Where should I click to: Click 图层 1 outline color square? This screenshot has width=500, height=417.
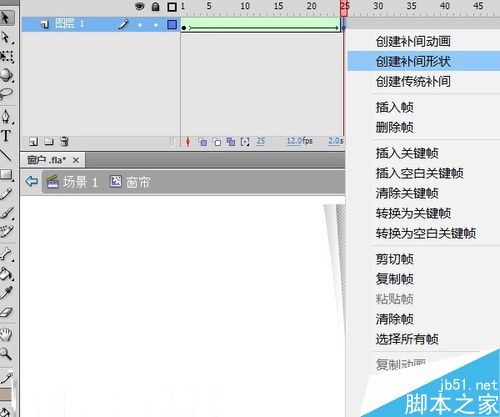click(x=172, y=25)
